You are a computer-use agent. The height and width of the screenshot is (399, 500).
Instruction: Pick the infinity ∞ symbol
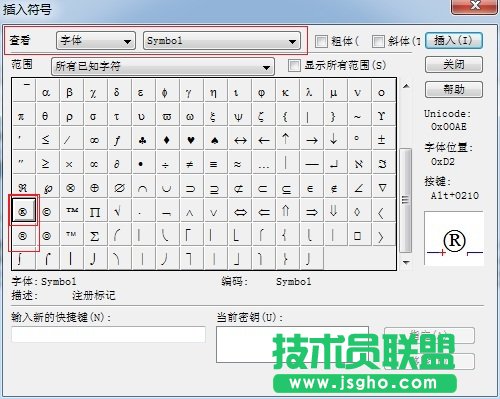pos(96,139)
